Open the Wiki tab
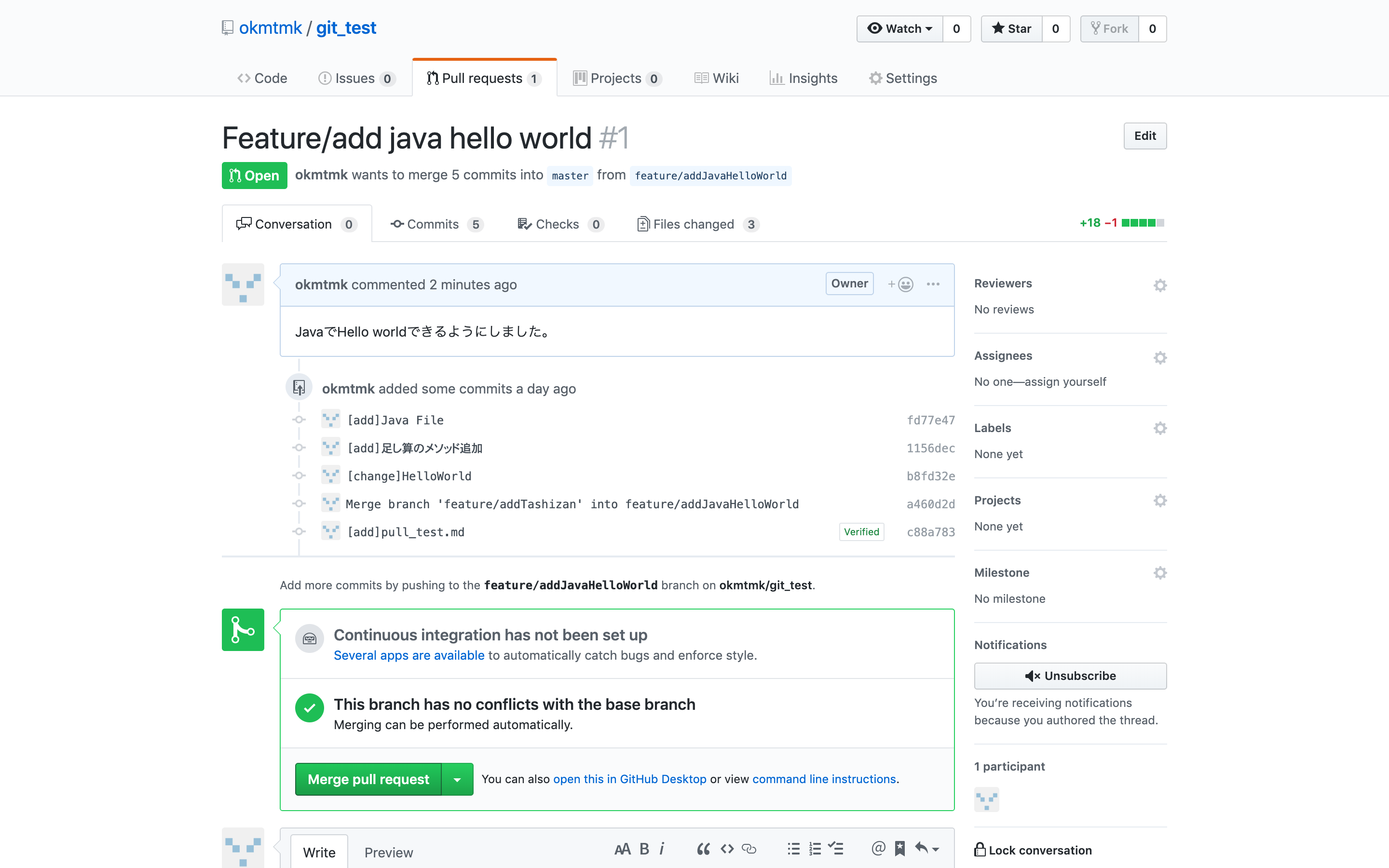This screenshot has height=868, width=1389. pyautogui.click(x=716, y=78)
